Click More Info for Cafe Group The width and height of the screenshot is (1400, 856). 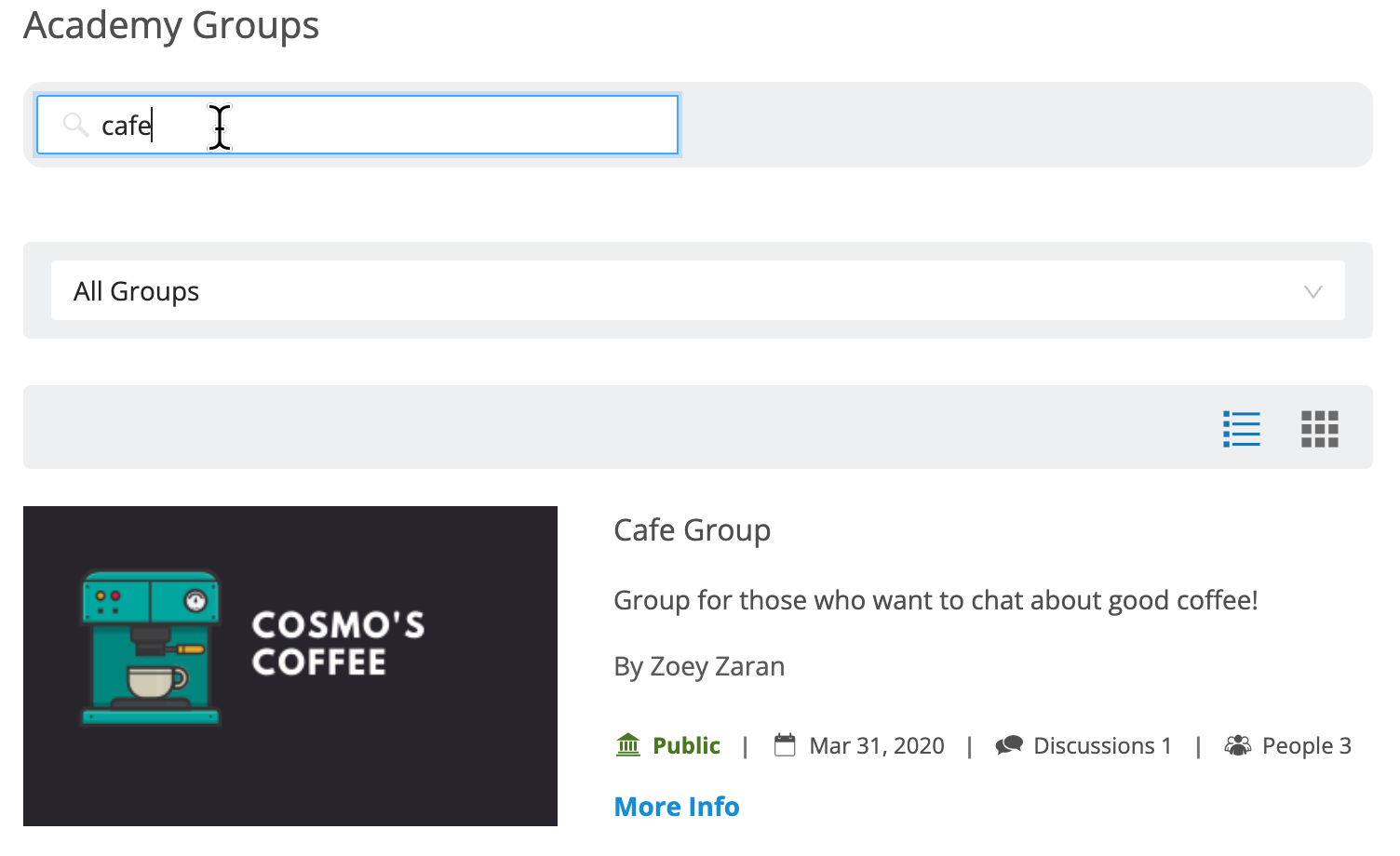point(676,806)
